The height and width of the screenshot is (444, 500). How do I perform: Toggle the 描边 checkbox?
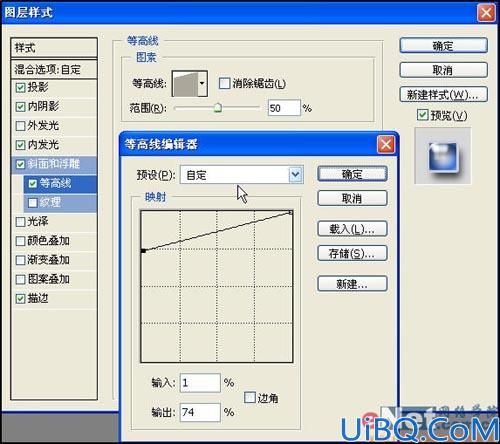coord(20,298)
